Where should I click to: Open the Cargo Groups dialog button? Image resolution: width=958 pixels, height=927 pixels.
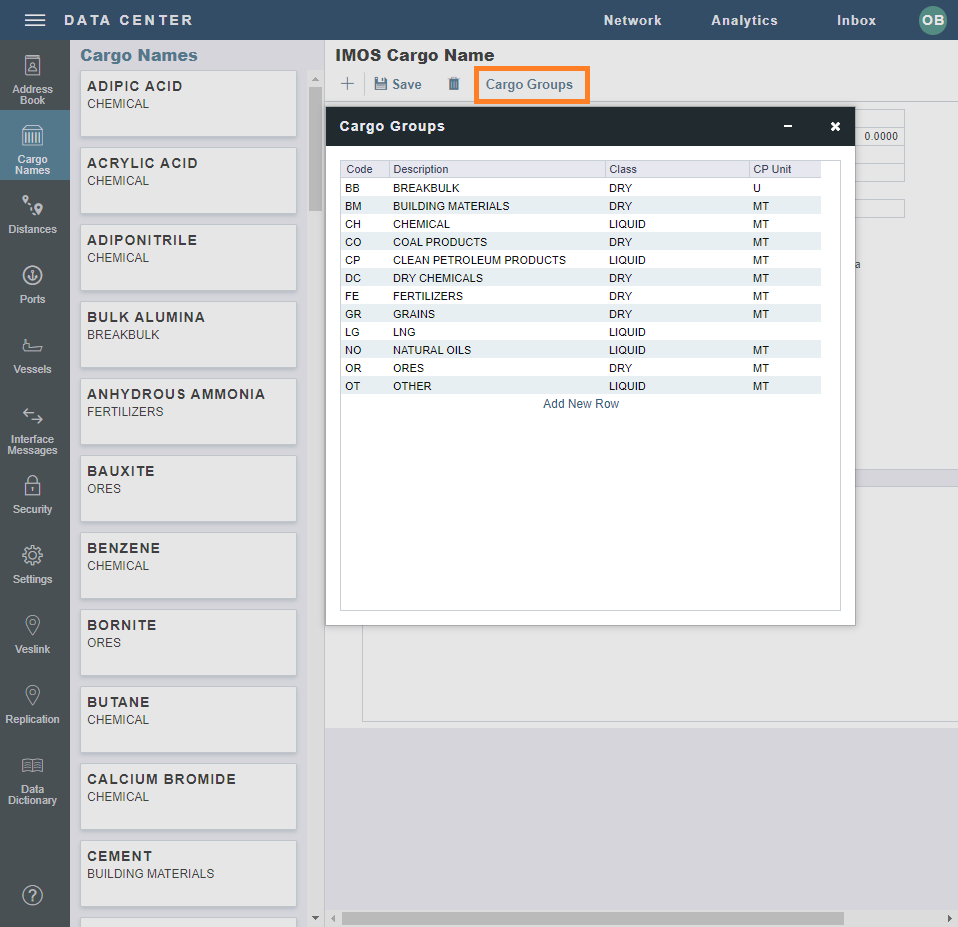pos(531,84)
